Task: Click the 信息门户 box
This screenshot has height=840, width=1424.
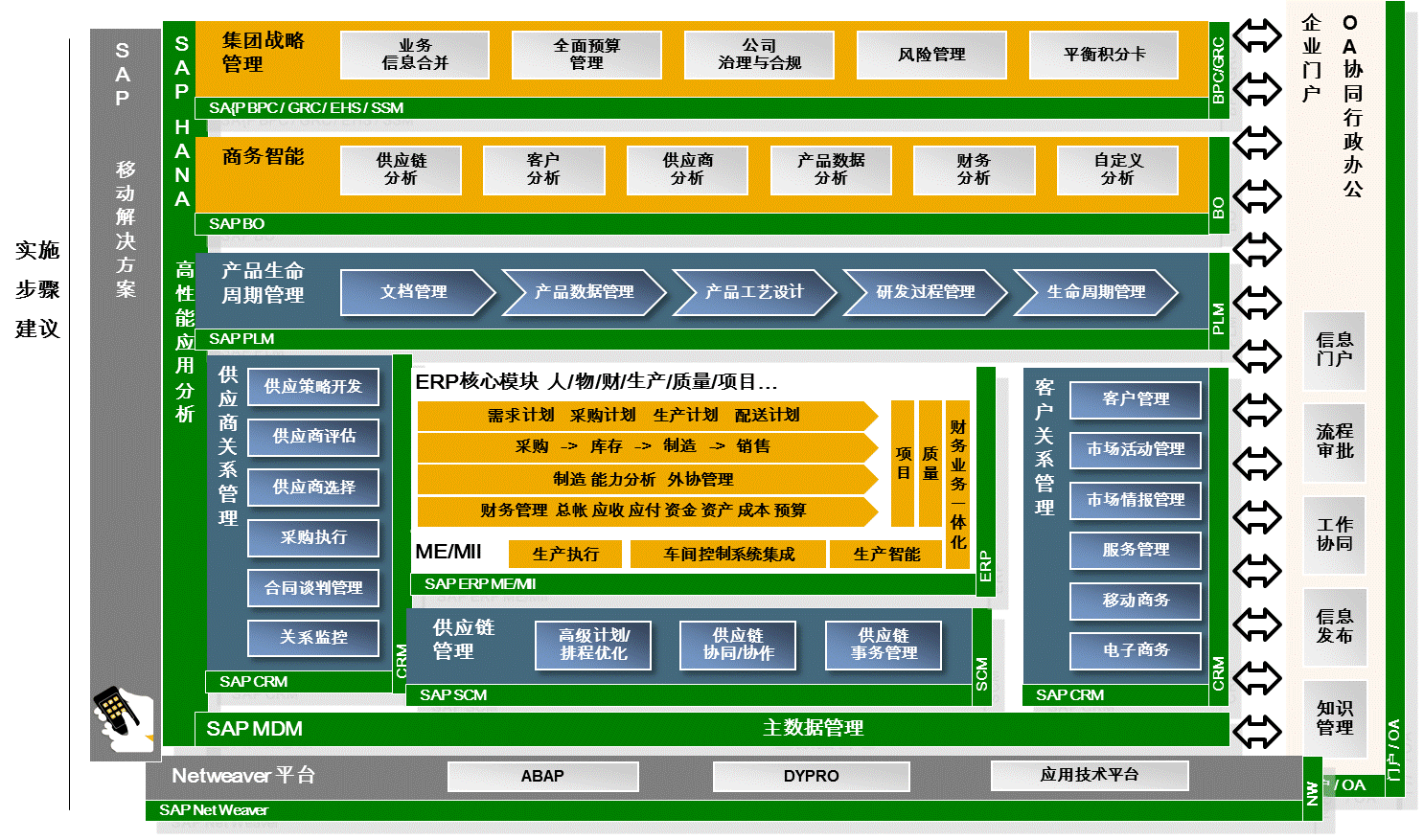Action: pyautogui.click(x=1334, y=350)
